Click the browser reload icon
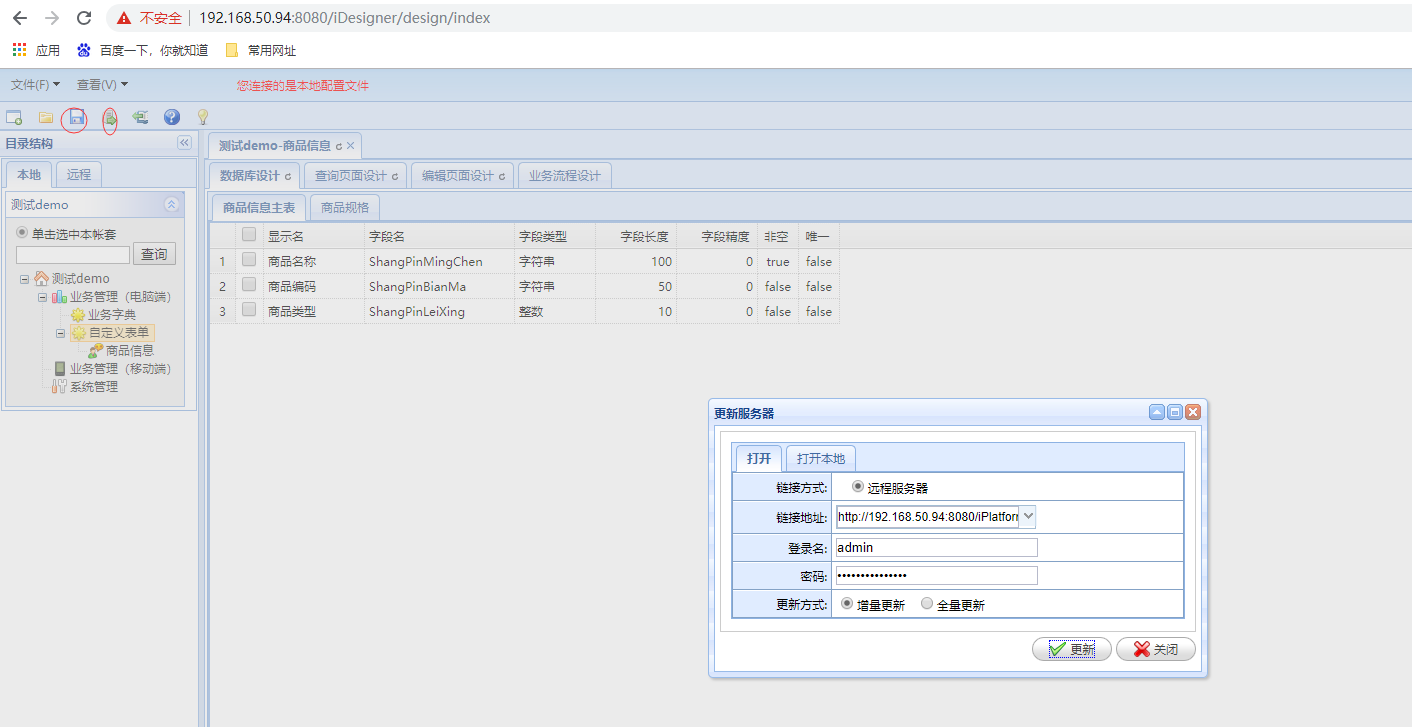1412x727 pixels. pos(84,18)
